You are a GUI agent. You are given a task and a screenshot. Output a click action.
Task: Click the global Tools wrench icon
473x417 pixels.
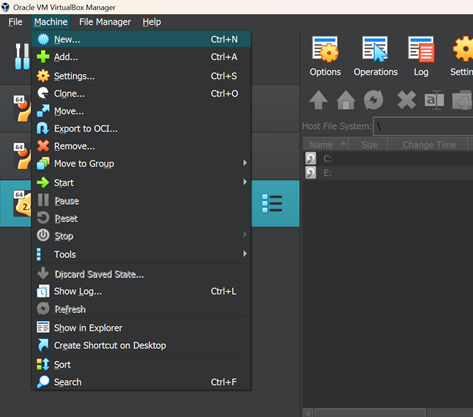[x=22, y=56]
